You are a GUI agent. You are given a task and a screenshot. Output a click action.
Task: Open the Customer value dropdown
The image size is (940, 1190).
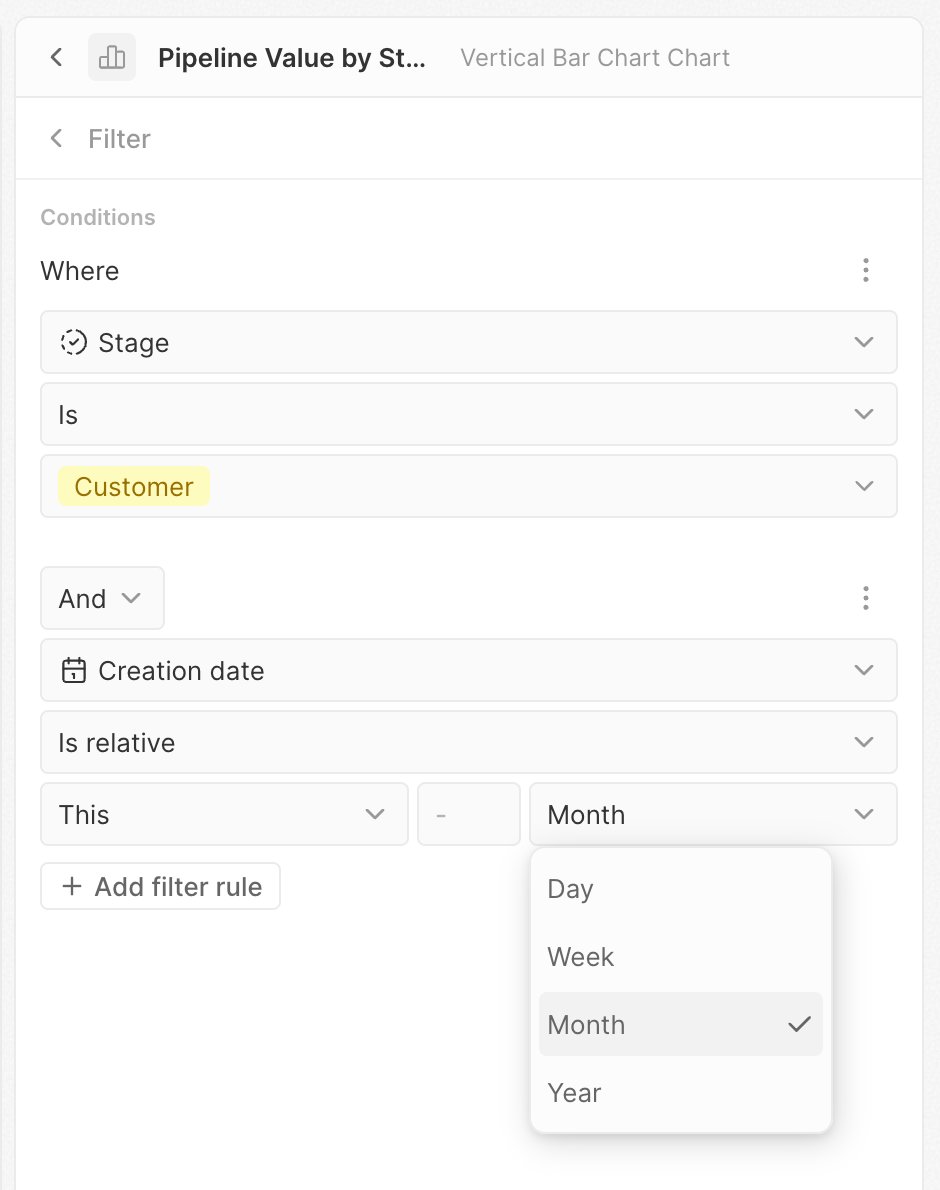(469, 486)
